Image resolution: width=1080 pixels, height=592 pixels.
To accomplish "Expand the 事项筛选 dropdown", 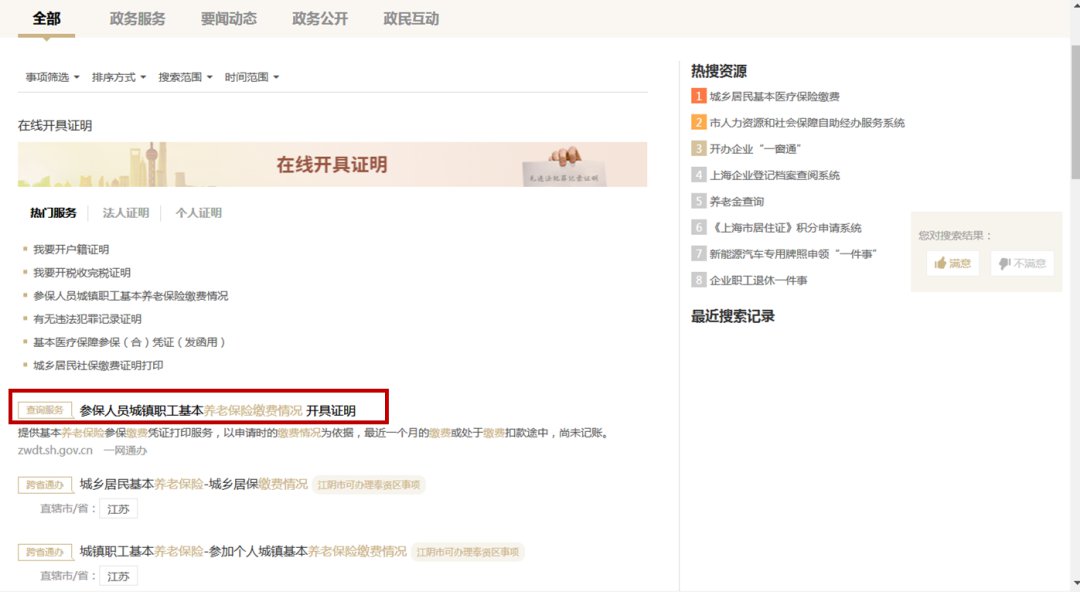I will click(52, 77).
